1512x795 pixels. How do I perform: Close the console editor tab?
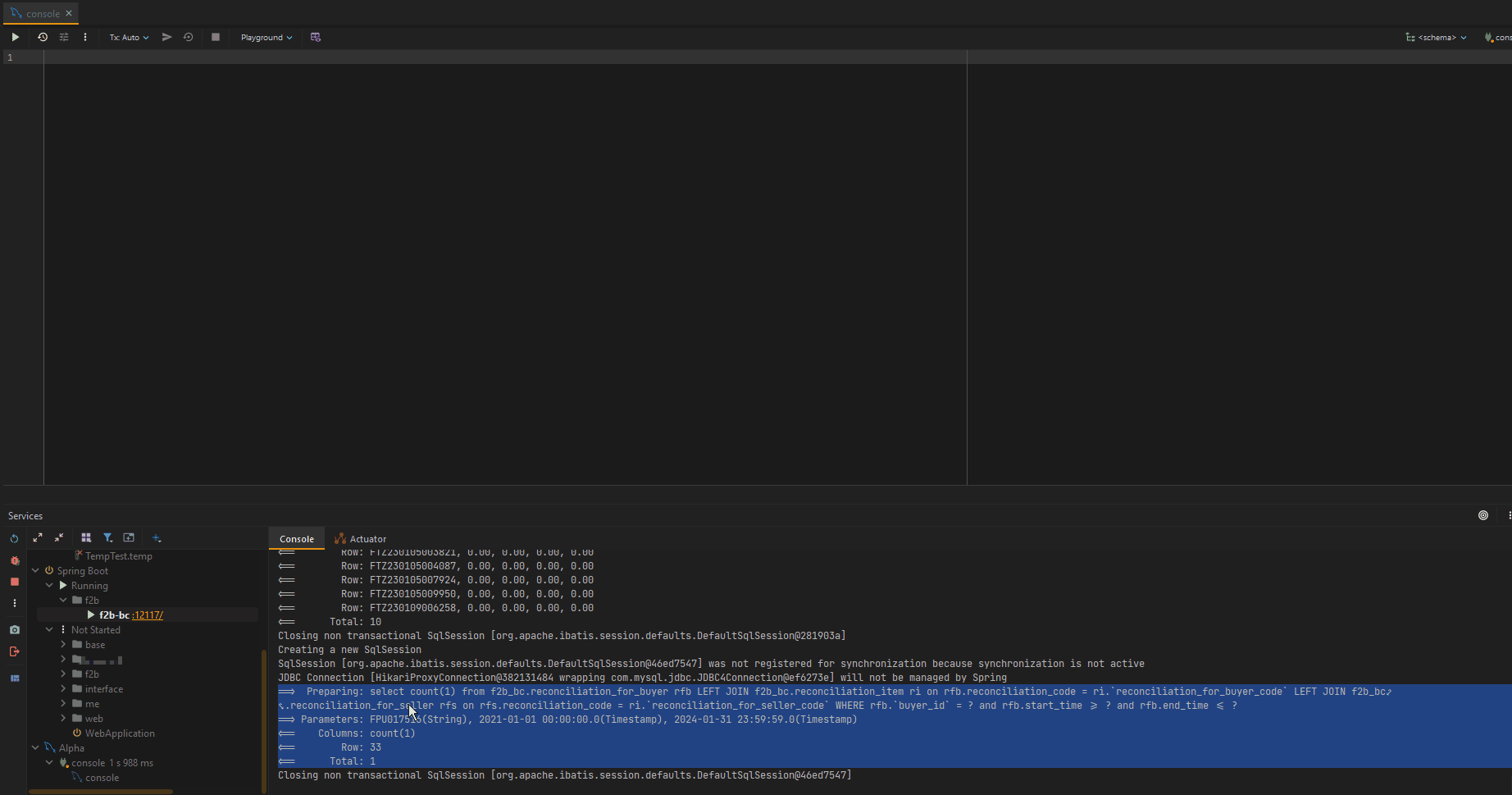(69, 13)
